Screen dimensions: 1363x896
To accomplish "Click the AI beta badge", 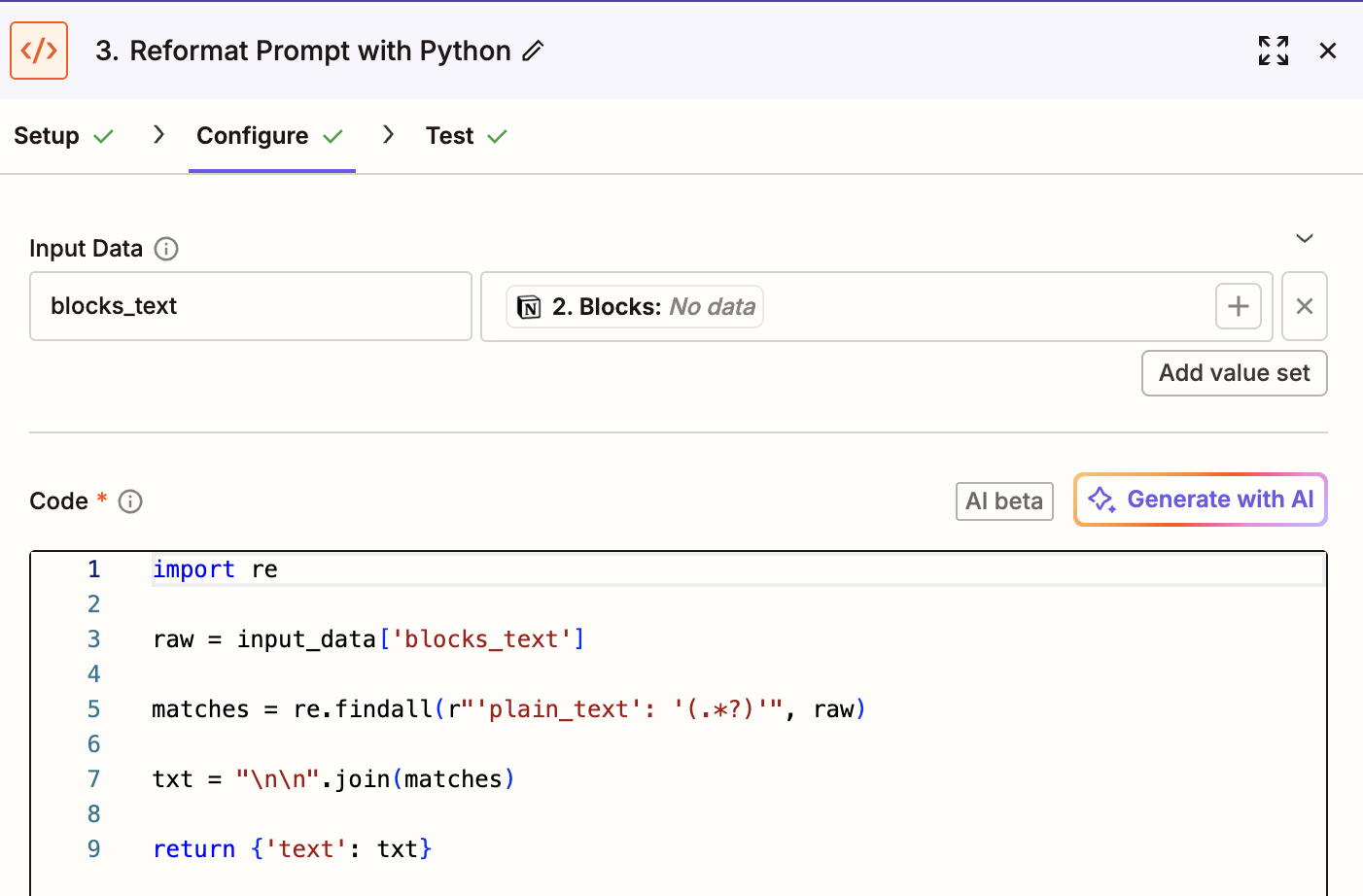I will point(1003,501).
